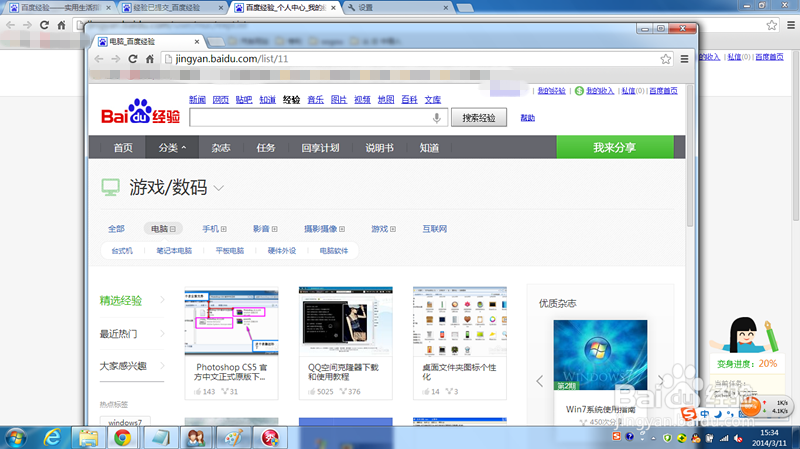Click the green coin icon beside 我的收入
The width and height of the screenshot is (800, 449).
tap(579, 91)
